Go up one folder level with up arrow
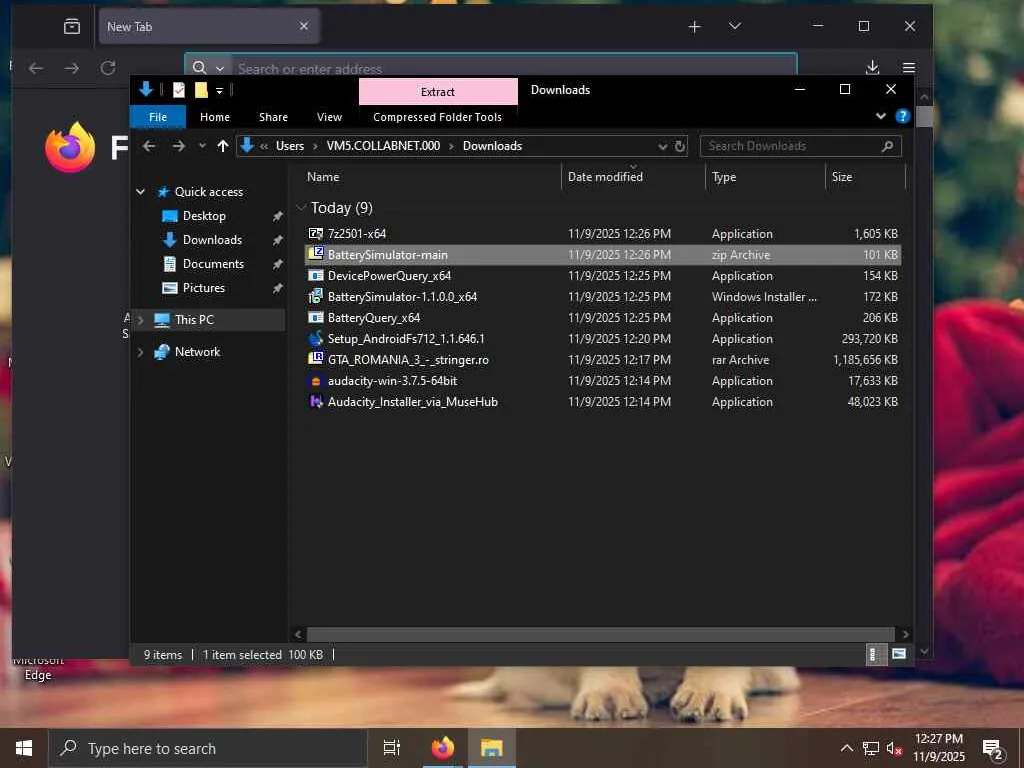Image resolution: width=1024 pixels, height=768 pixels. pyautogui.click(x=223, y=146)
